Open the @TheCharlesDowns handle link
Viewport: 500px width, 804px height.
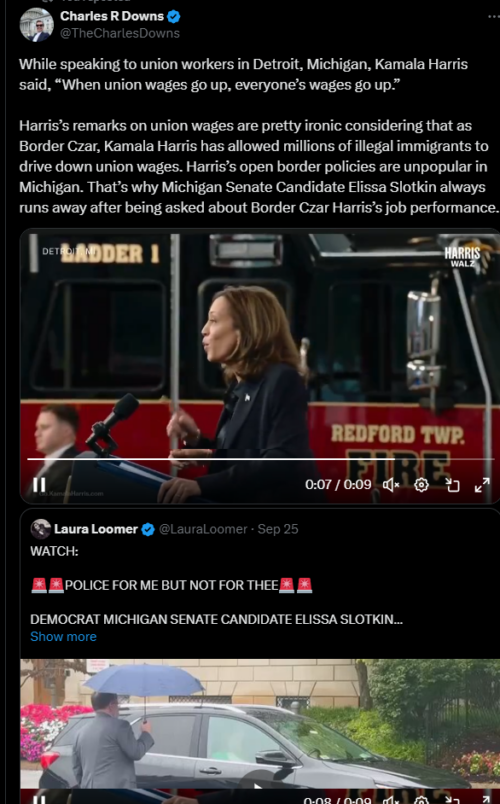pyautogui.click(x=120, y=33)
